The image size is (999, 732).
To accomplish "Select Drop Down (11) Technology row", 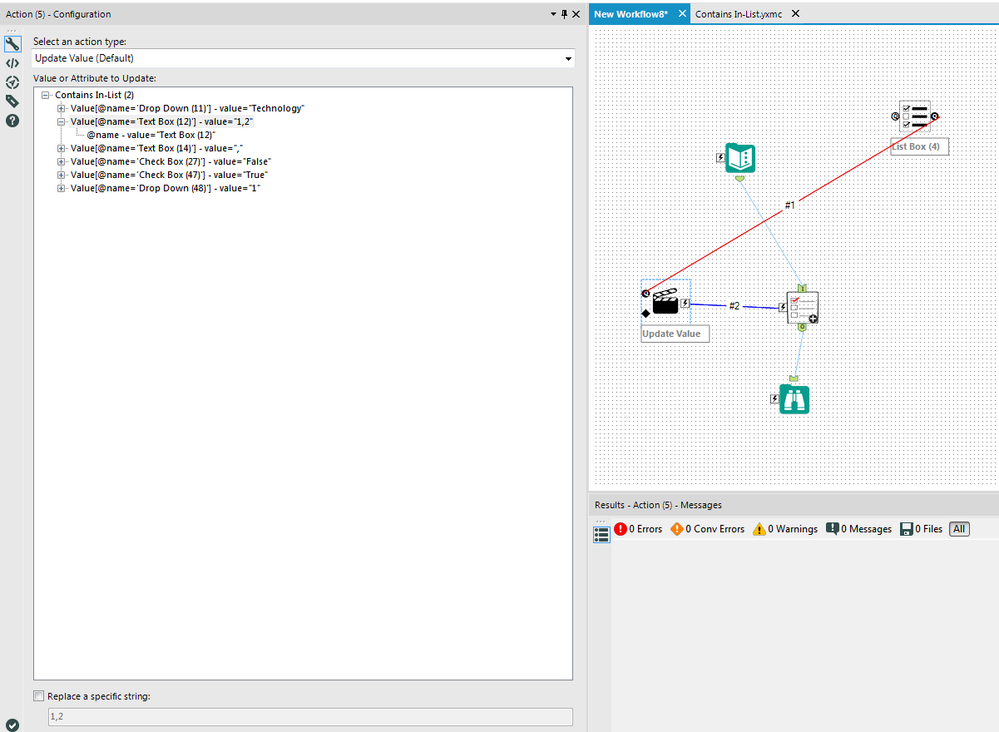I will [x=187, y=108].
